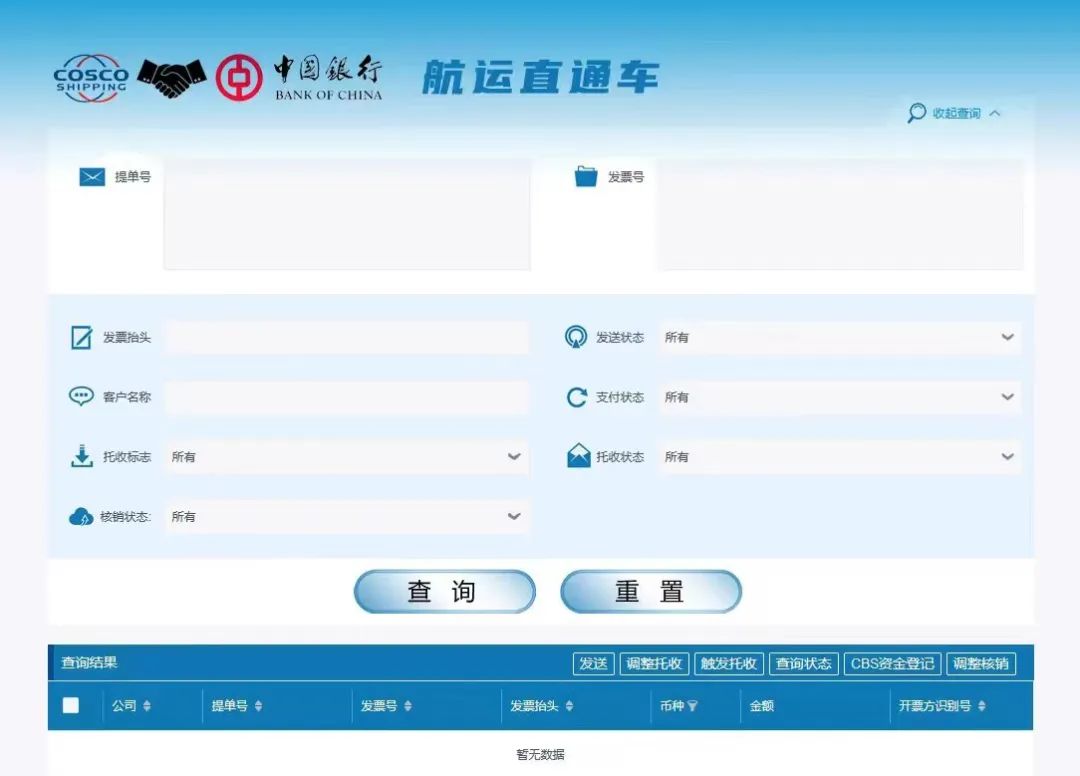Tick the select-all checkbox in results header
Screen dimensions: 1080x776
point(71,705)
